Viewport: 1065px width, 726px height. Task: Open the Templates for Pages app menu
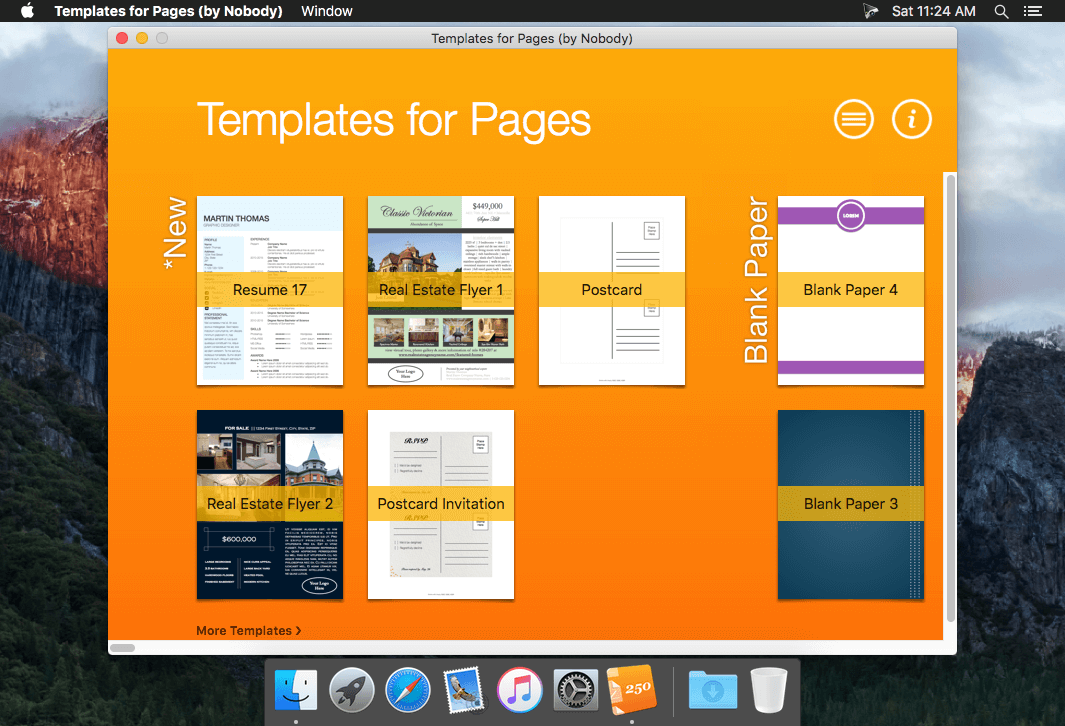click(168, 11)
